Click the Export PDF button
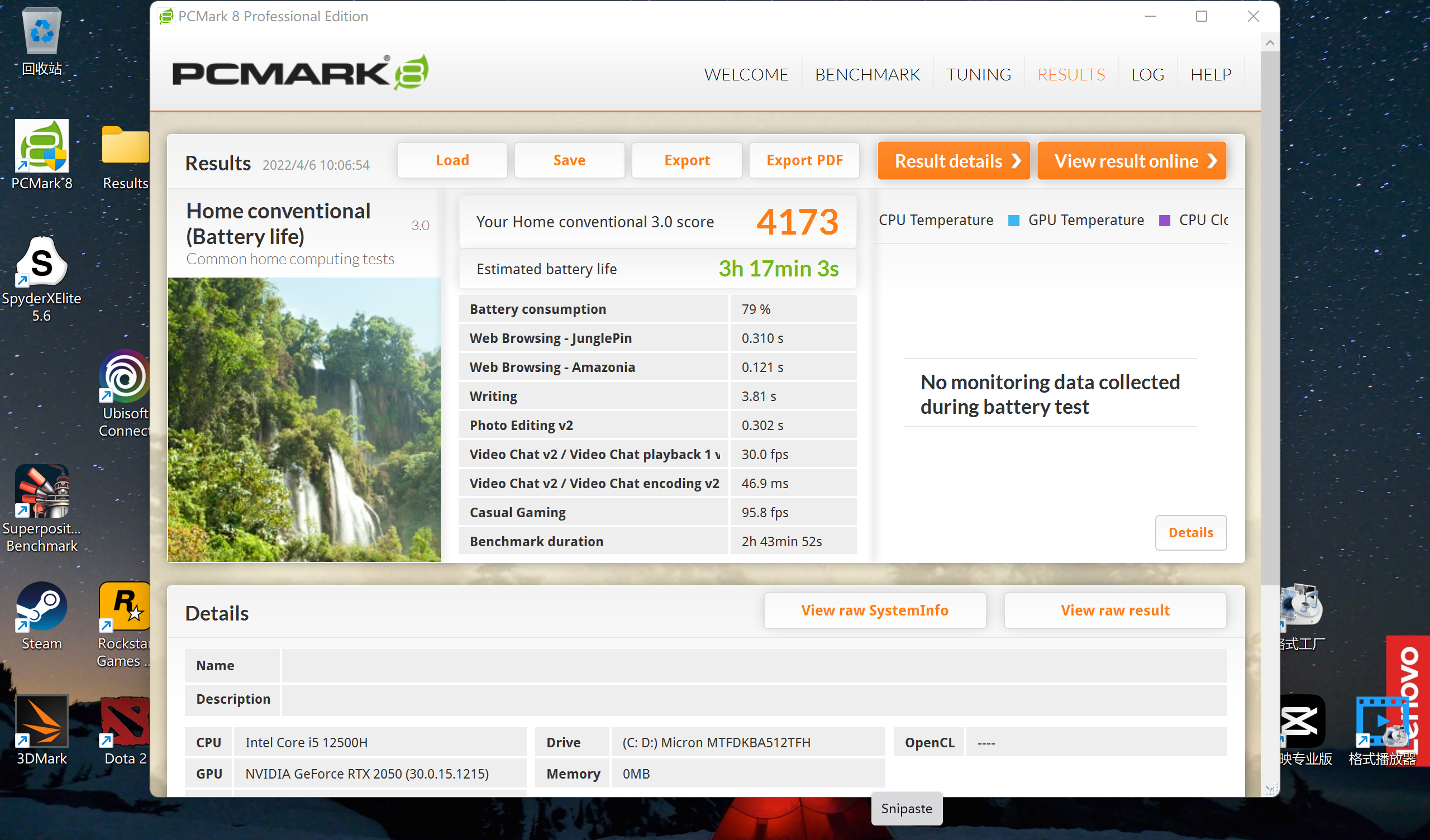Image resolution: width=1430 pixels, height=840 pixels. tap(804, 161)
